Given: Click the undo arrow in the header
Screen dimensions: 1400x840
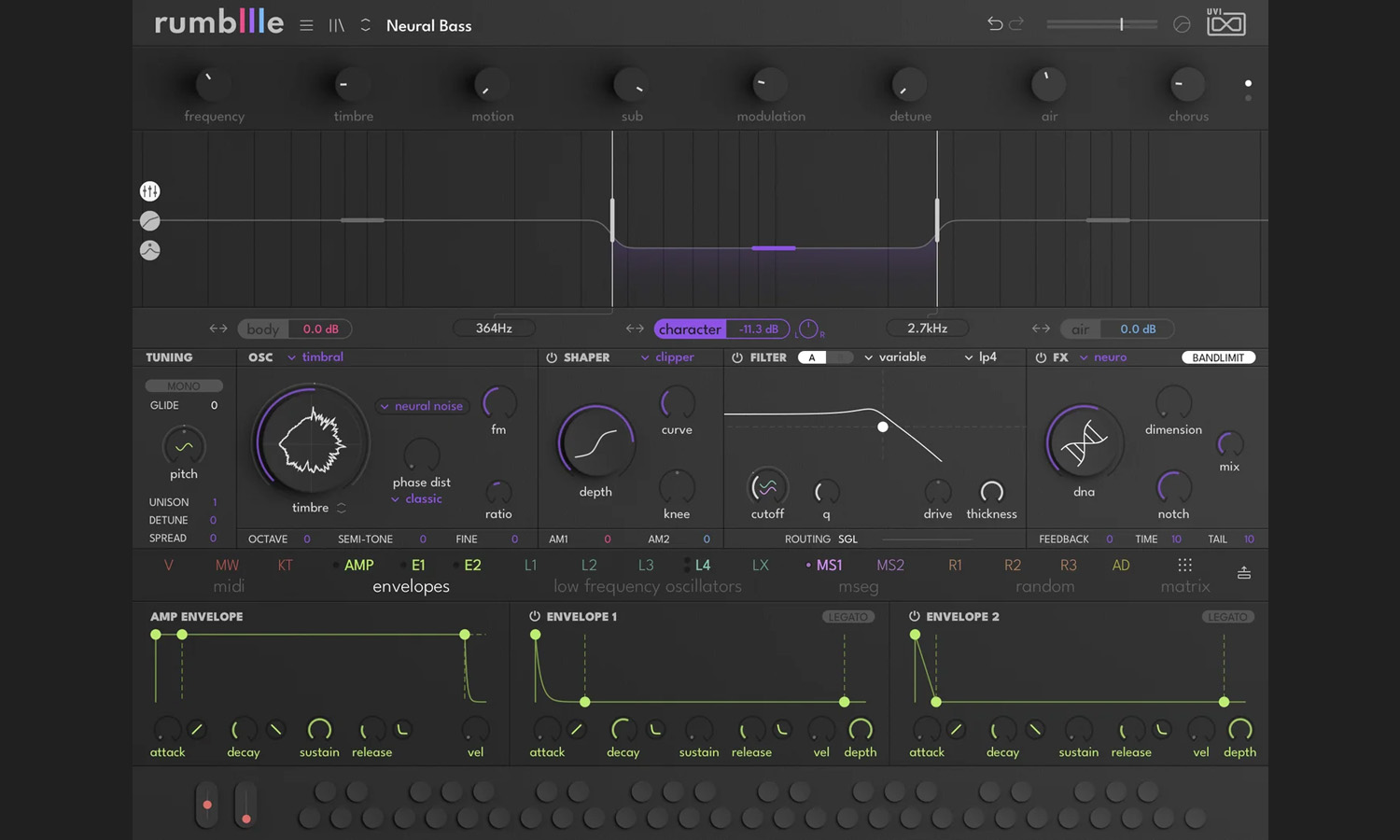Looking at the screenshot, I should click(995, 23).
